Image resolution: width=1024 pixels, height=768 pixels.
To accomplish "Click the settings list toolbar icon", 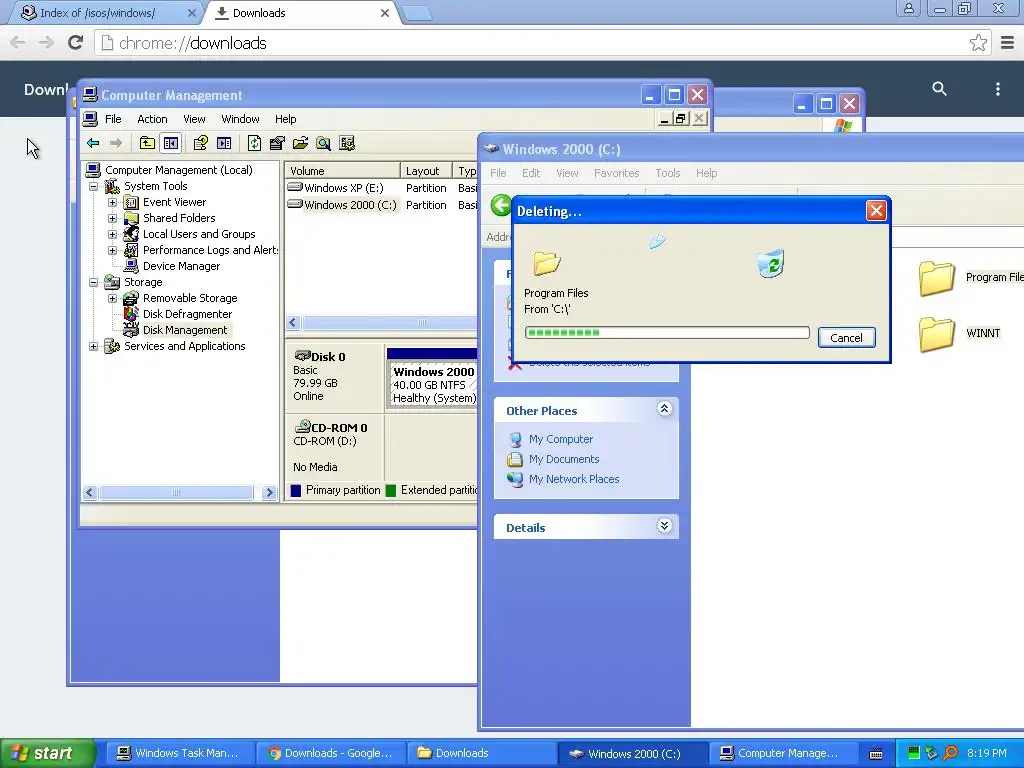I will pyautogui.click(x=347, y=143).
